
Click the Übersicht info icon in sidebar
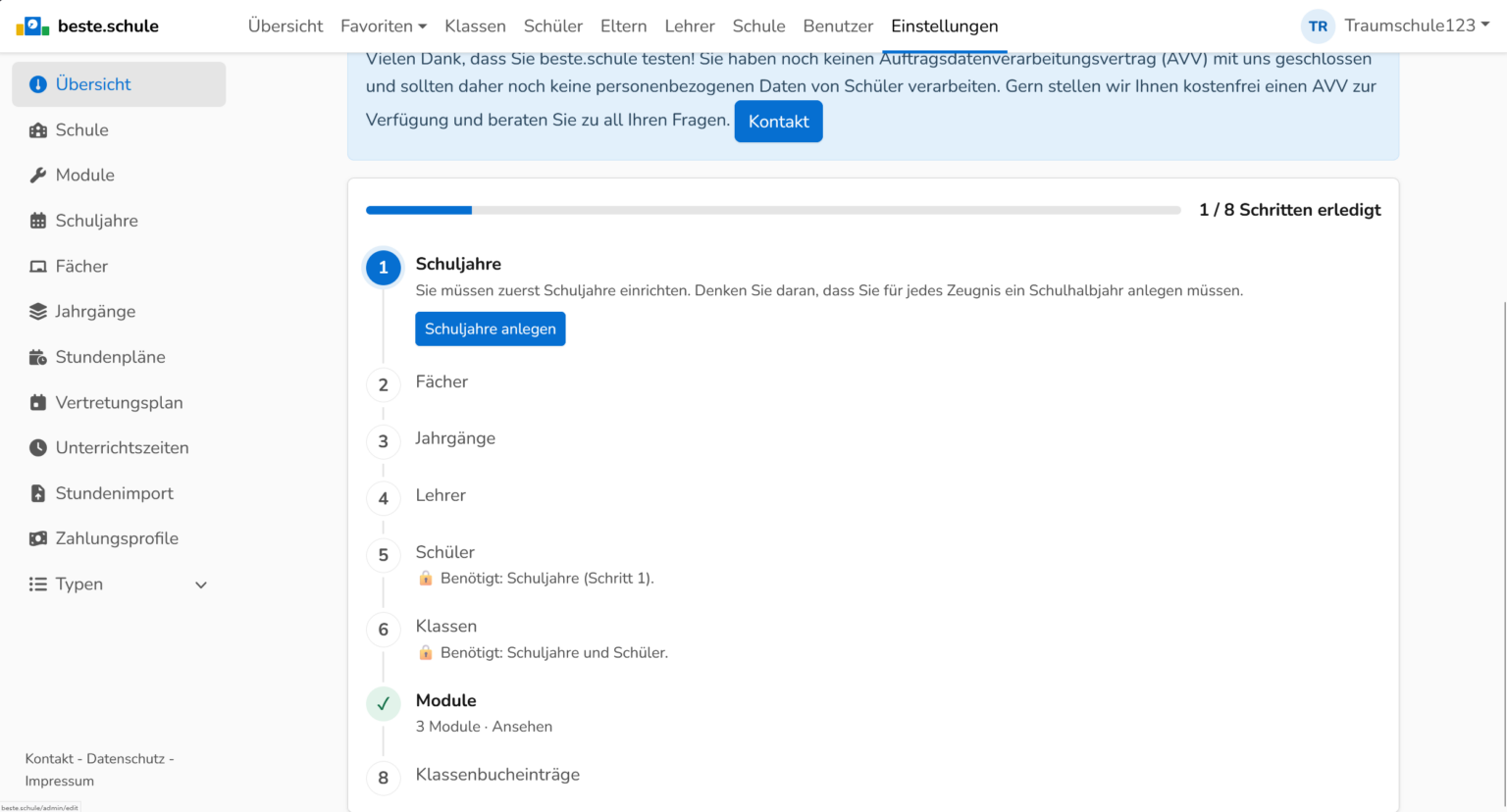coord(38,84)
